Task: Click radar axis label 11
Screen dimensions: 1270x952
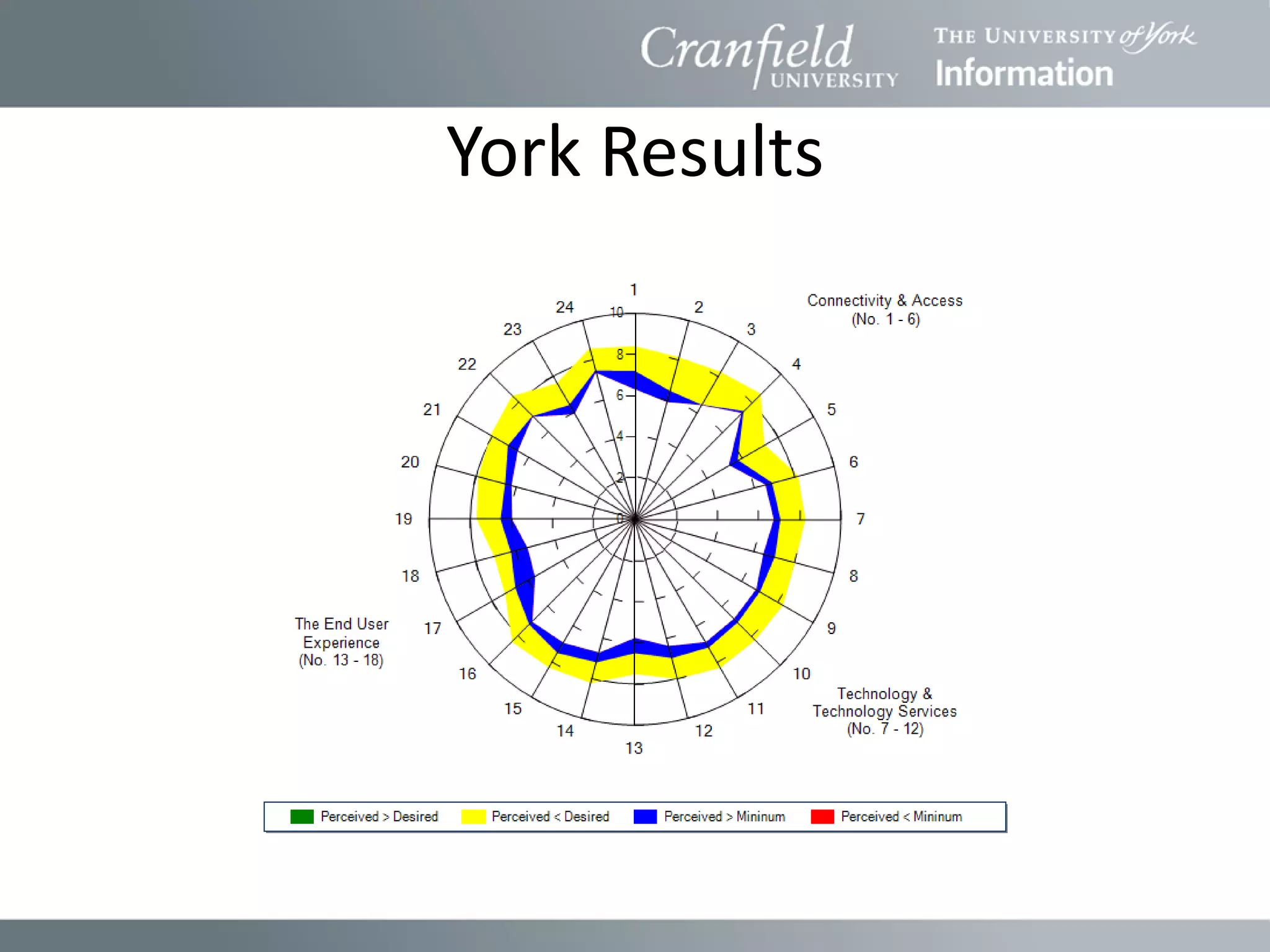Action: (x=756, y=708)
